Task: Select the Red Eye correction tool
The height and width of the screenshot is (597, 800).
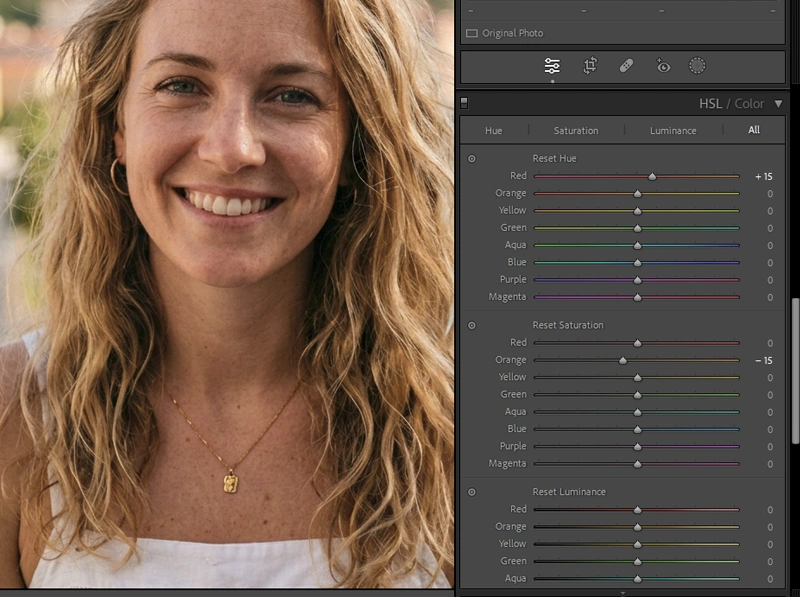Action: 663,66
